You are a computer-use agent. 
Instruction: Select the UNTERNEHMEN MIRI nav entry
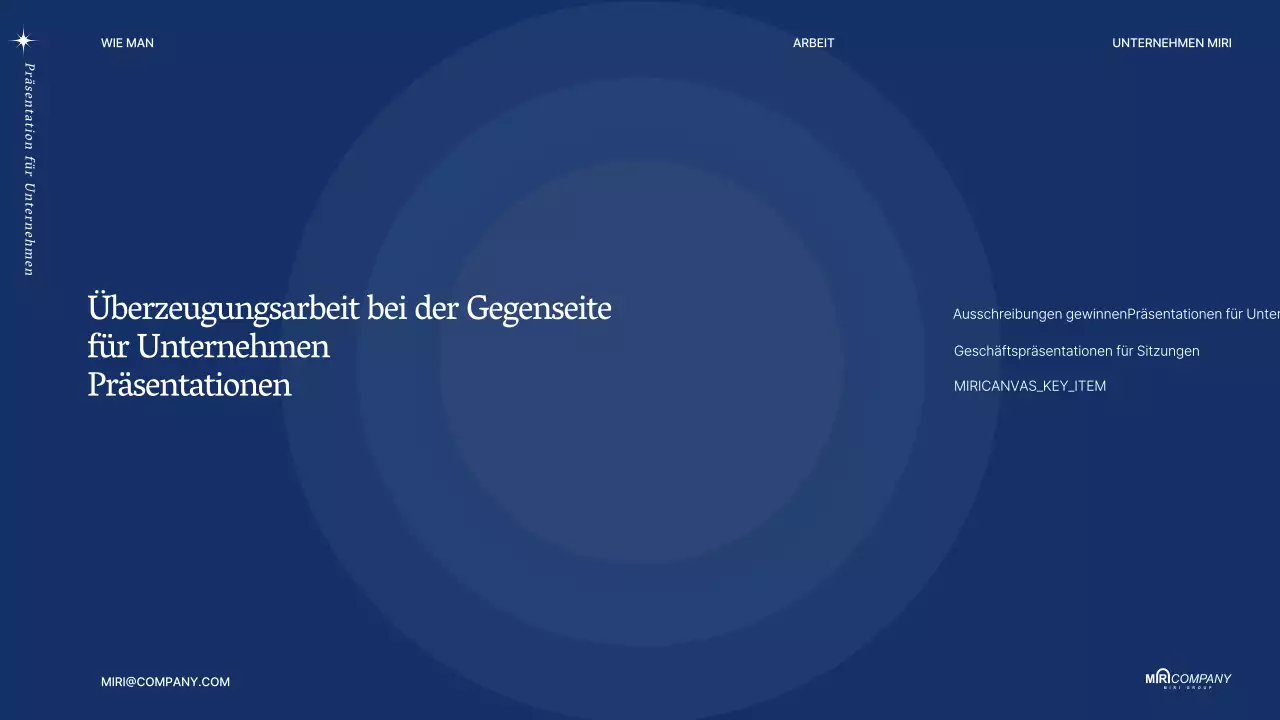point(1171,43)
